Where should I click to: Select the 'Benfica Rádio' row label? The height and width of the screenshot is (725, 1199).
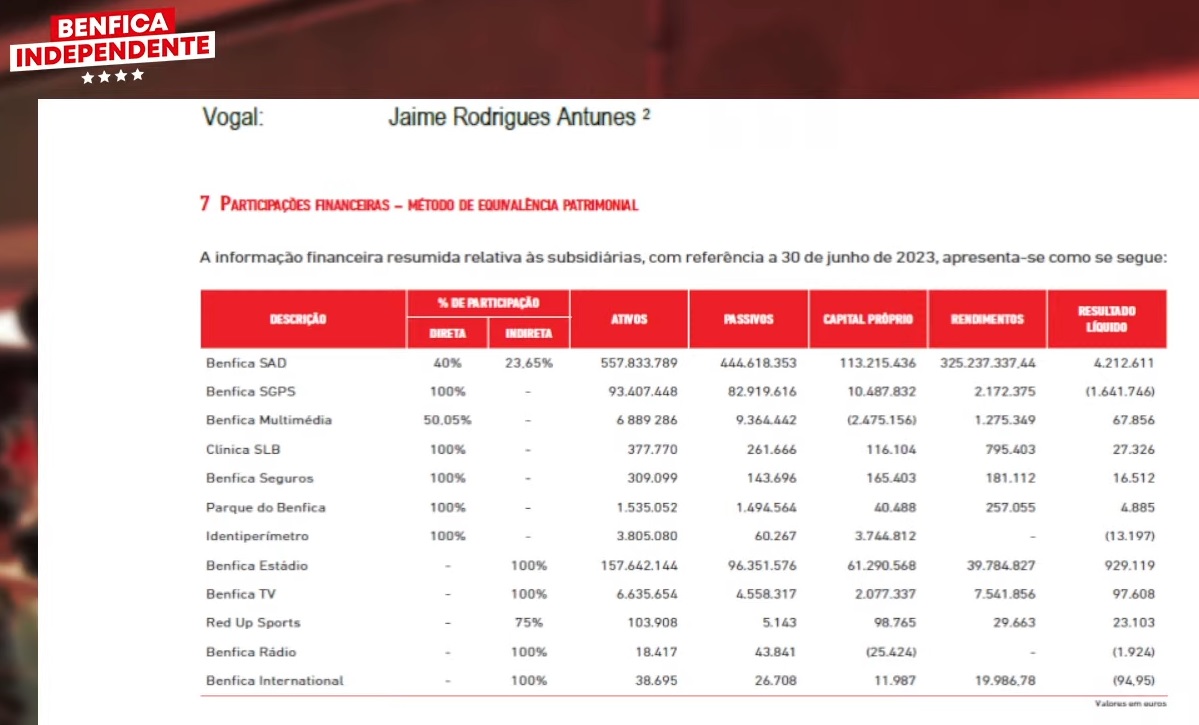[x=251, y=652]
